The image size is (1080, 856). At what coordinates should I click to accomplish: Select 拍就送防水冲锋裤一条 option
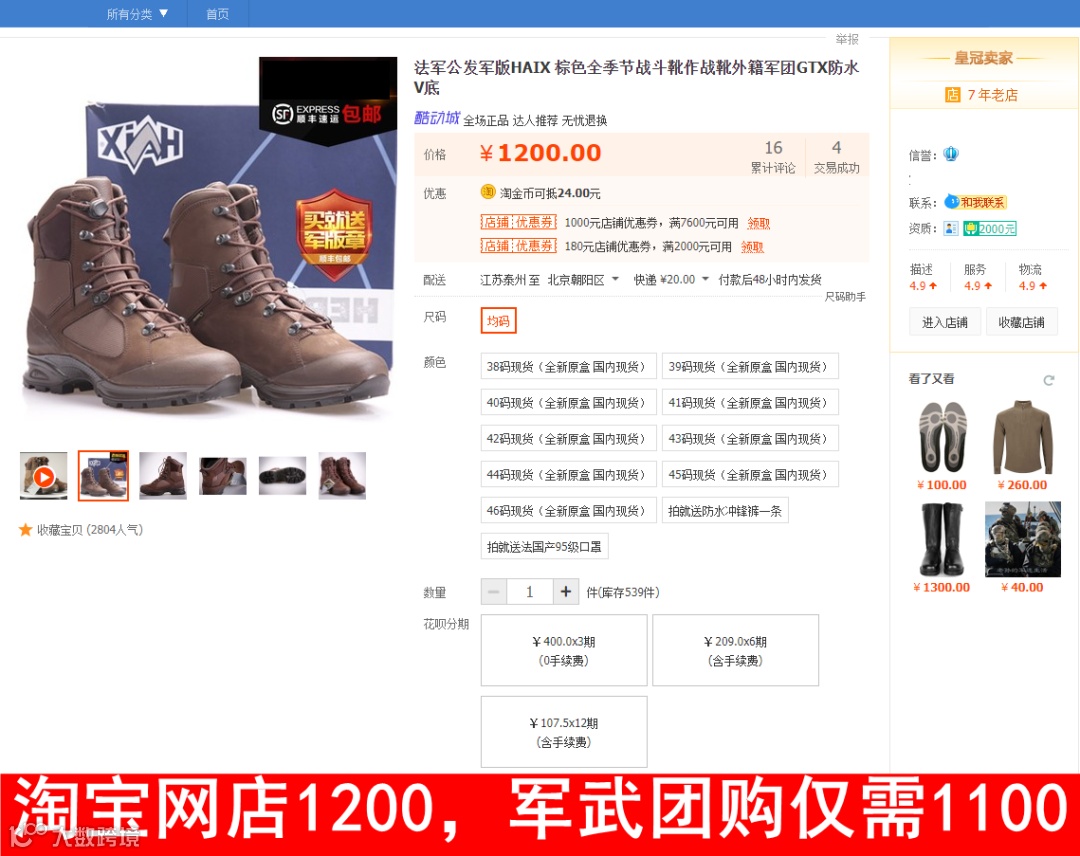pos(725,510)
